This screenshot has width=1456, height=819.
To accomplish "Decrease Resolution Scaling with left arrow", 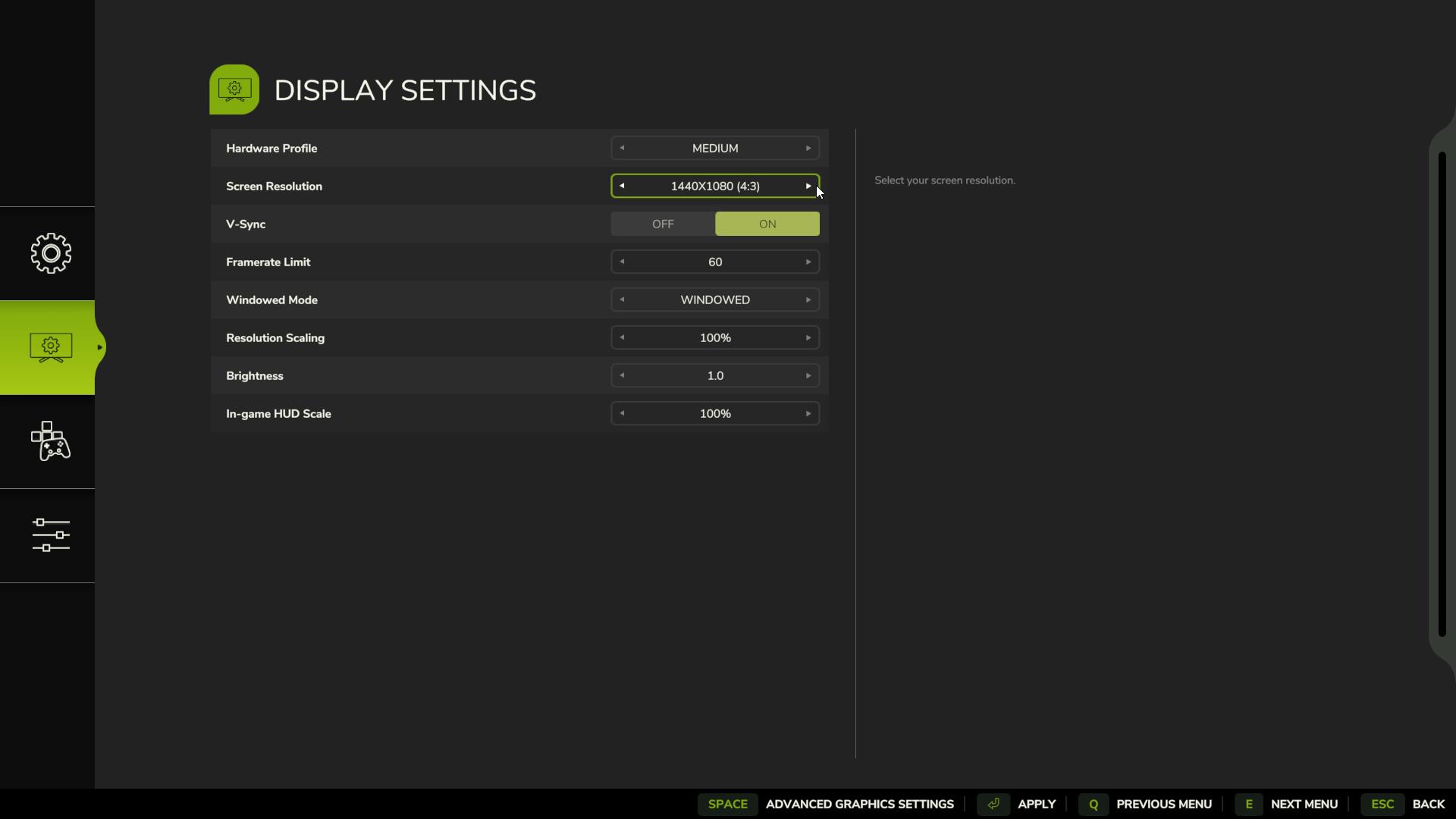I will point(622,337).
